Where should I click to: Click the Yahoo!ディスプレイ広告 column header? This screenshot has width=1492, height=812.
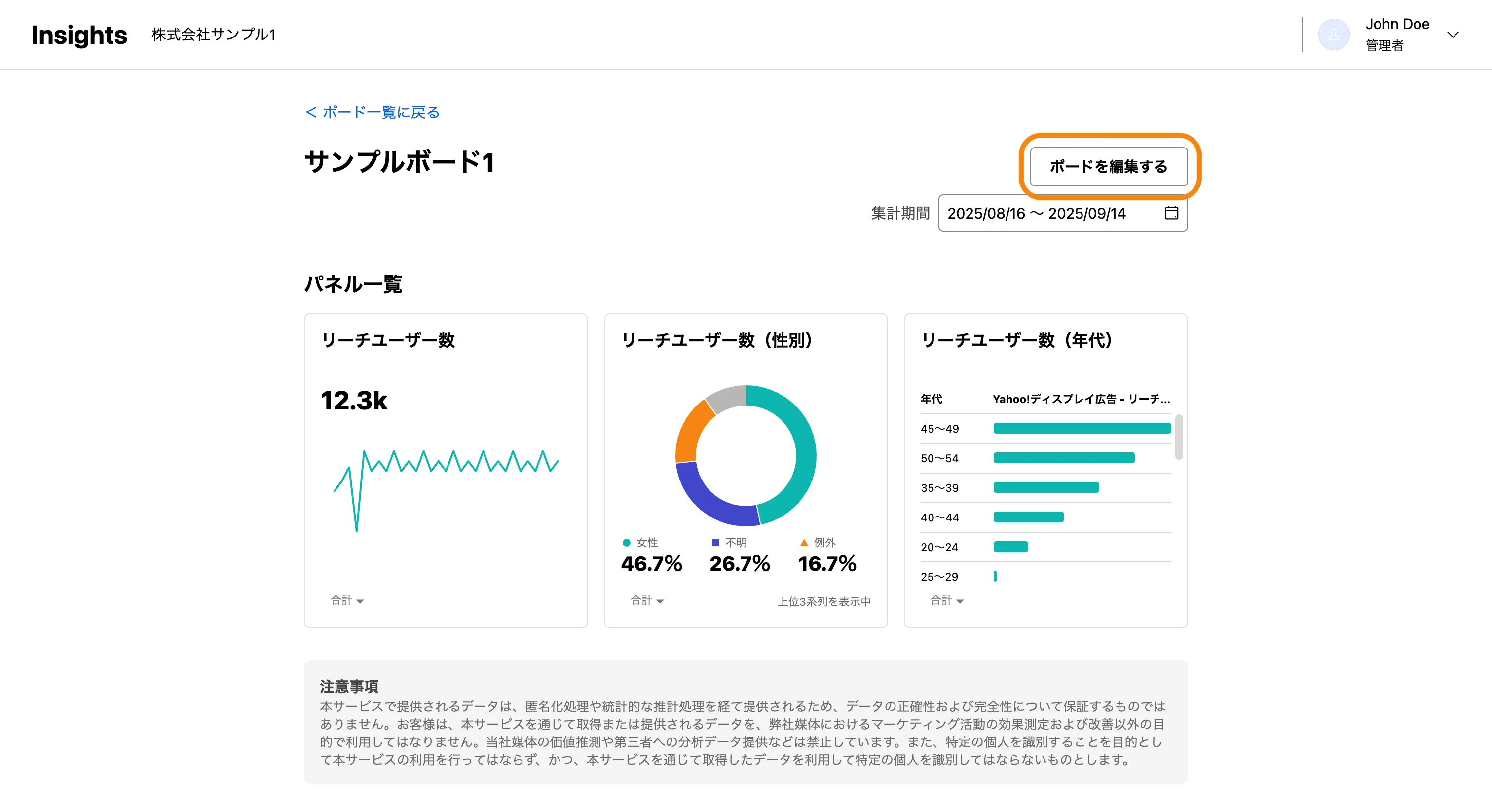1081,399
